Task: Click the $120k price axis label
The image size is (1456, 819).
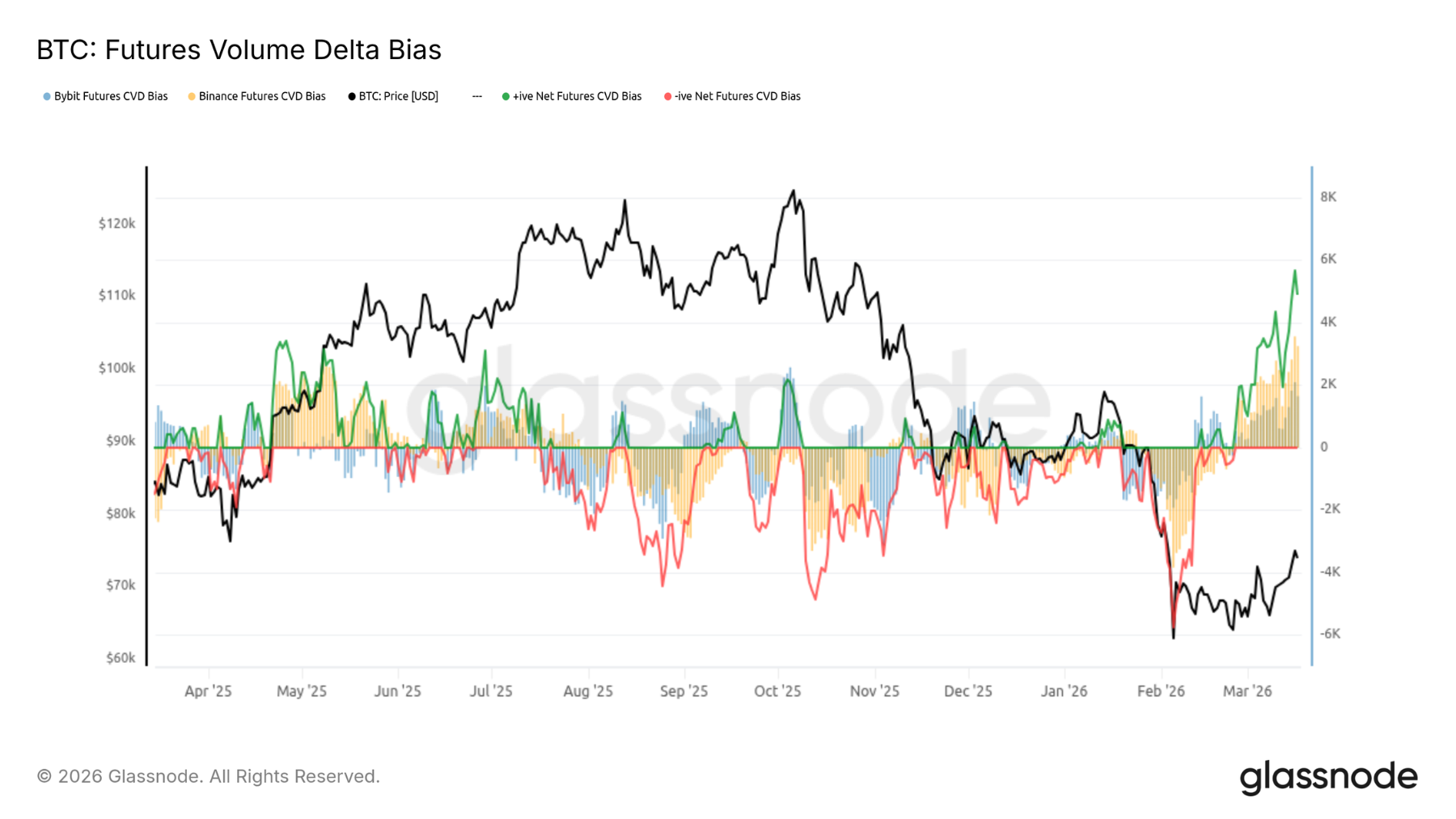Action: tap(116, 223)
